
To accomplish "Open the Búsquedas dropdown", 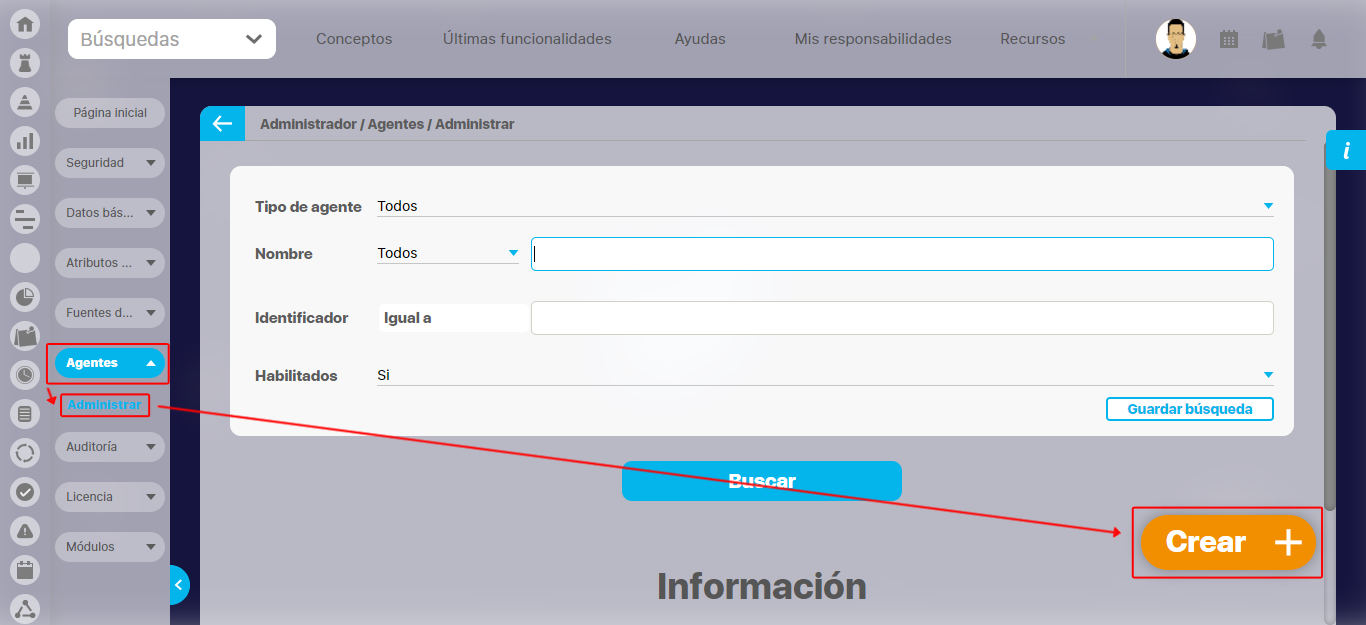I will point(172,40).
